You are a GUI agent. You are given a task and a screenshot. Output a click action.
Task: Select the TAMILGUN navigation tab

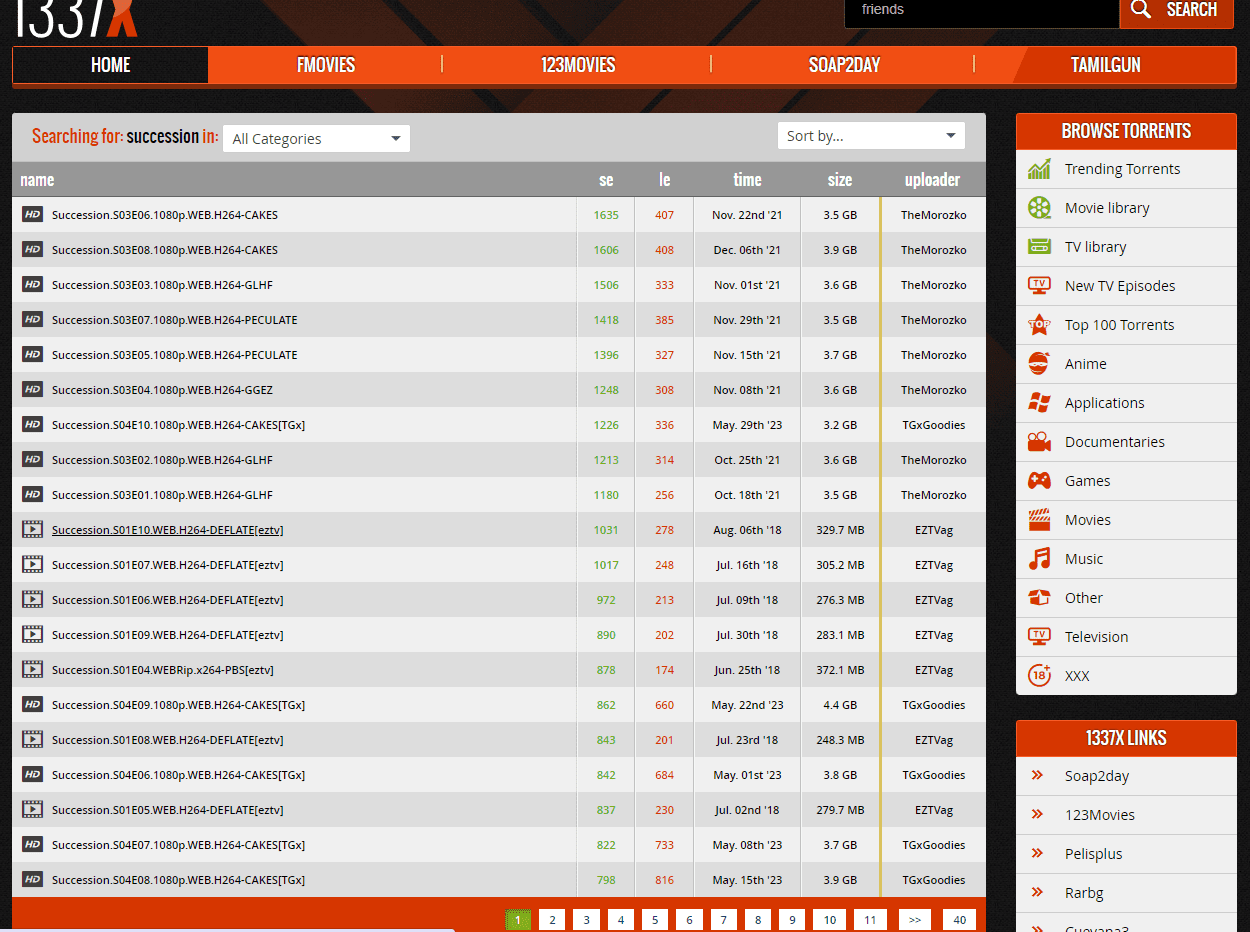[1105, 65]
